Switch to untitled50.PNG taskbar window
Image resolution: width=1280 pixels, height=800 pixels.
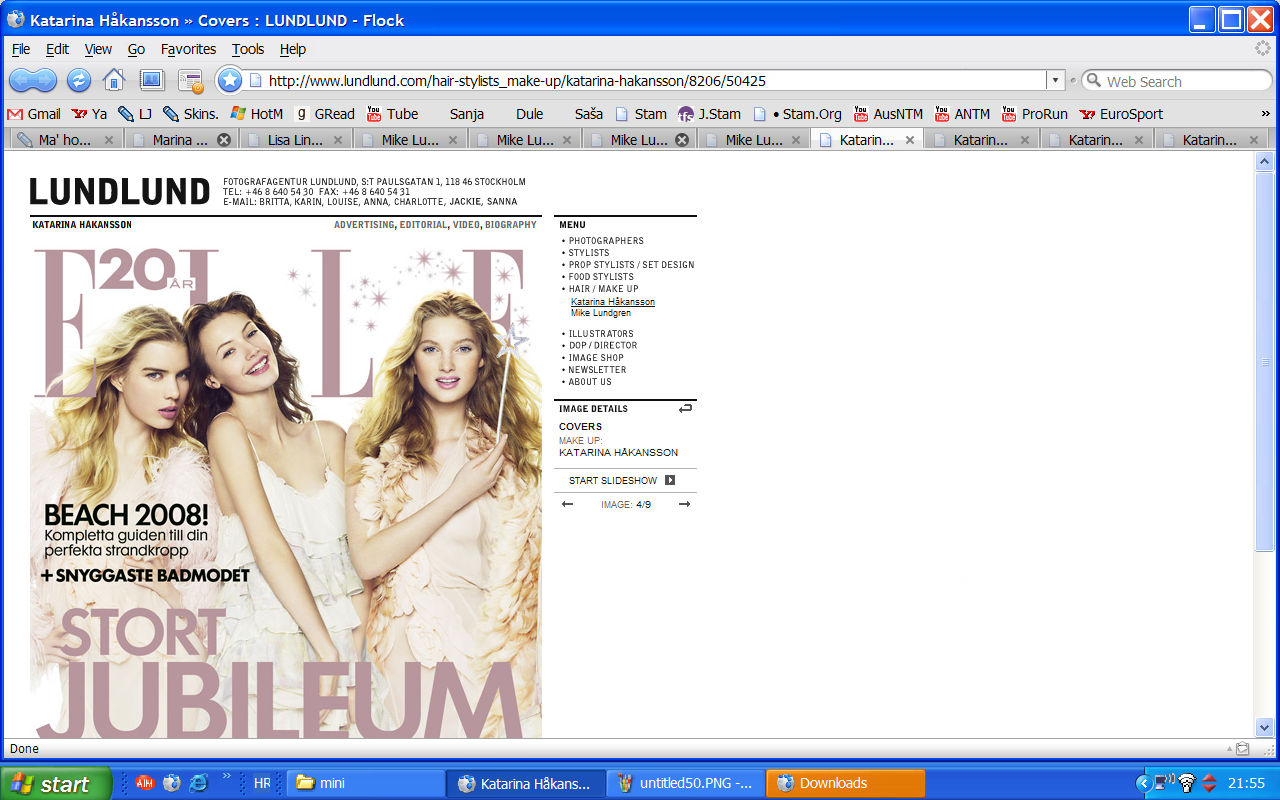685,783
